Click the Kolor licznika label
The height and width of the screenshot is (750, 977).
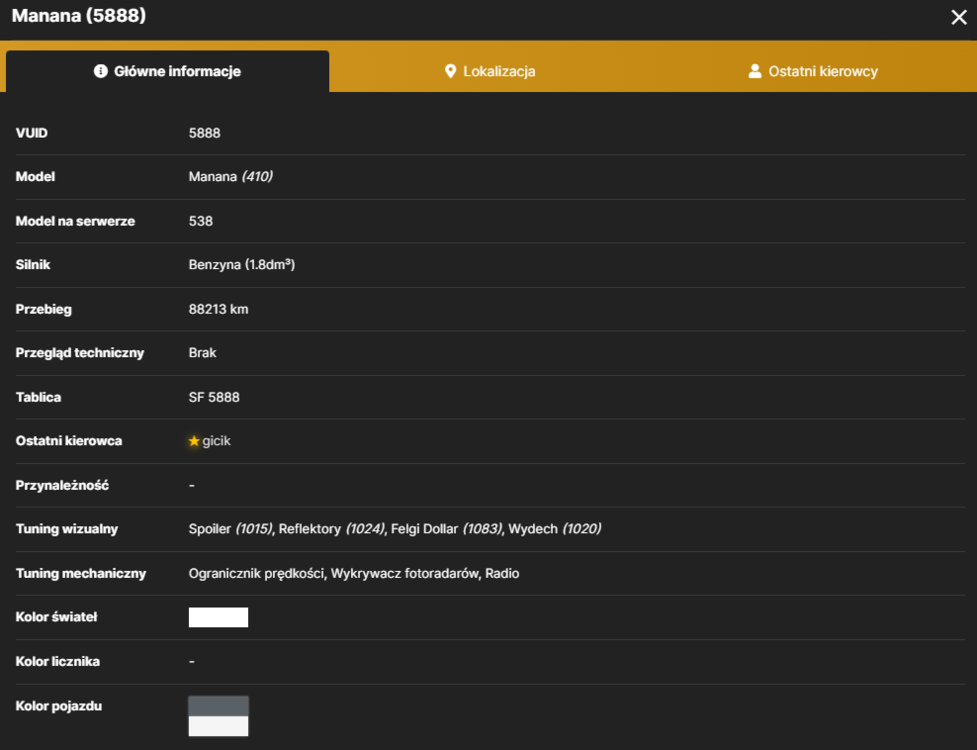(x=58, y=662)
